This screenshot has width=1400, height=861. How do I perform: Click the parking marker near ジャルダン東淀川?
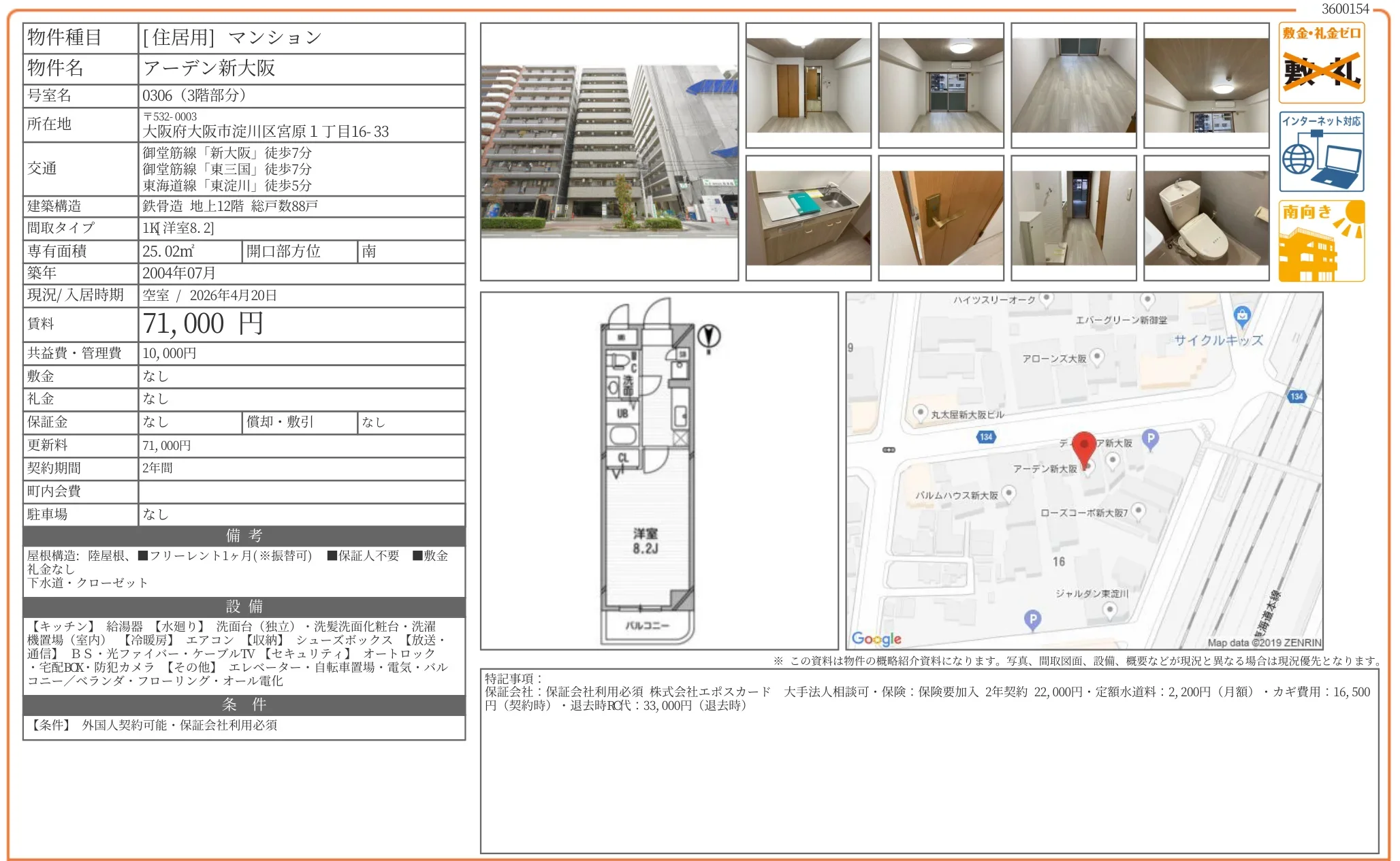tap(1032, 619)
